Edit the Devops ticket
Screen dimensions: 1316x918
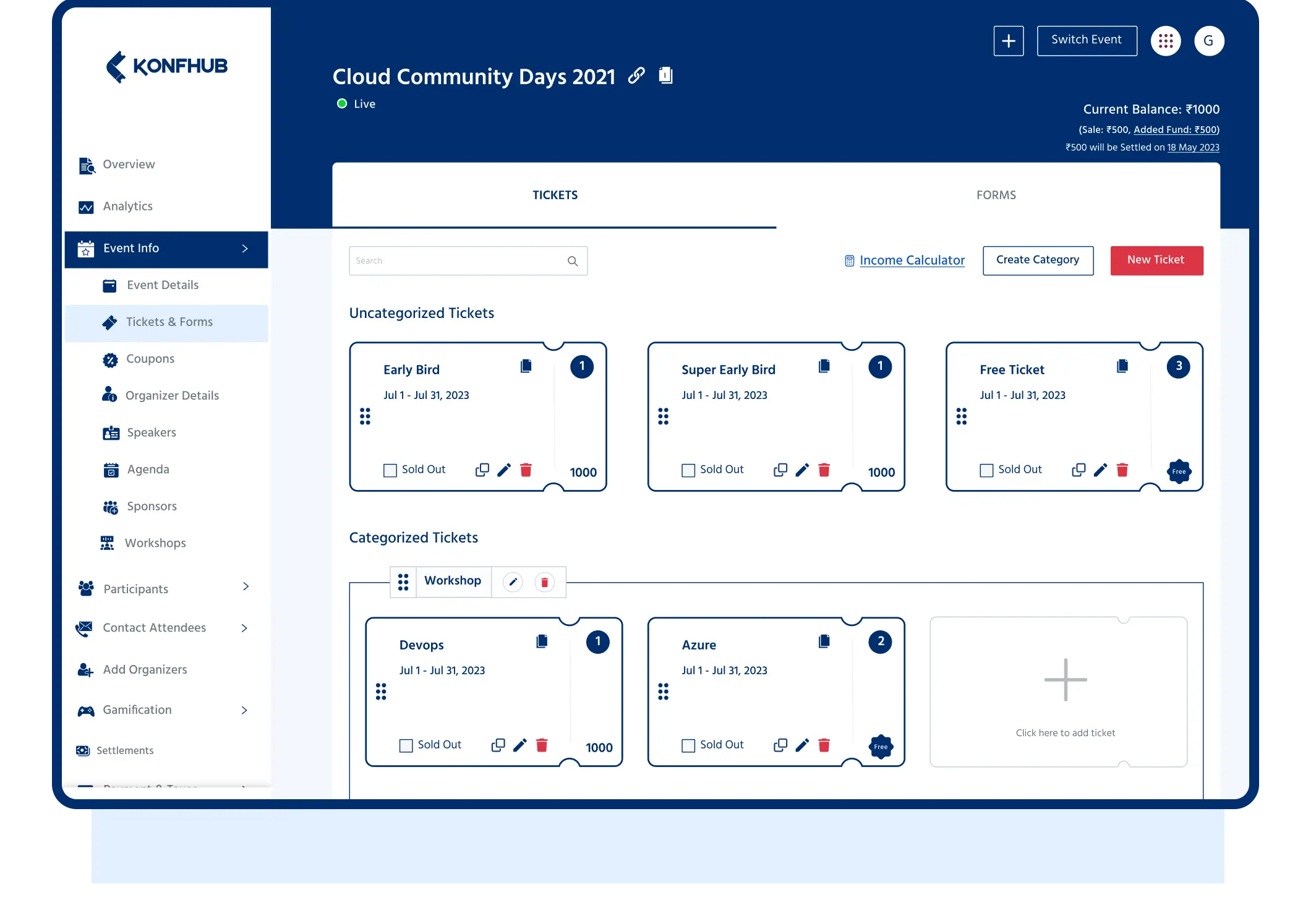click(x=520, y=745)
